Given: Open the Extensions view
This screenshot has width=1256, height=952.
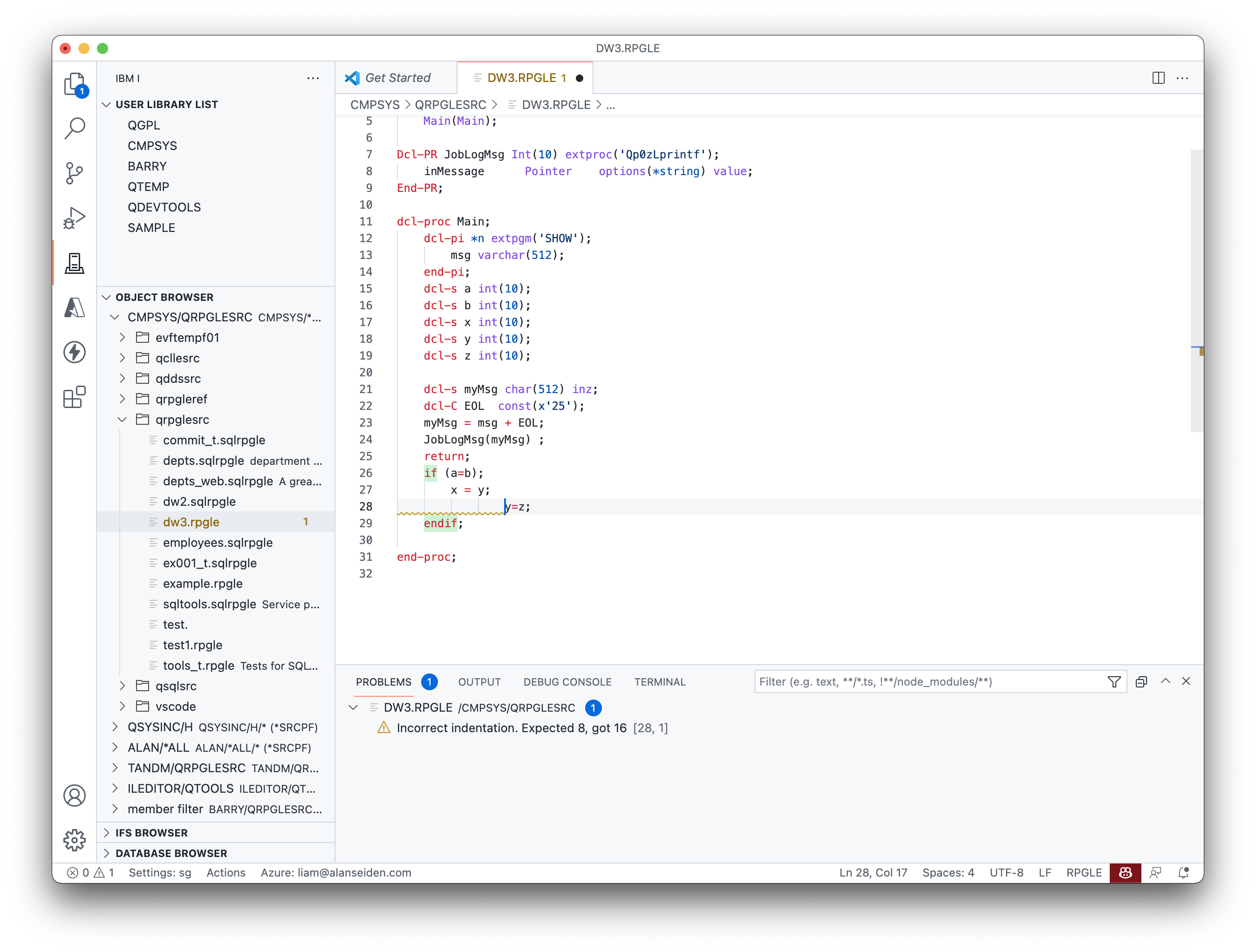Looking at the screenshot, I should point(75,397).
